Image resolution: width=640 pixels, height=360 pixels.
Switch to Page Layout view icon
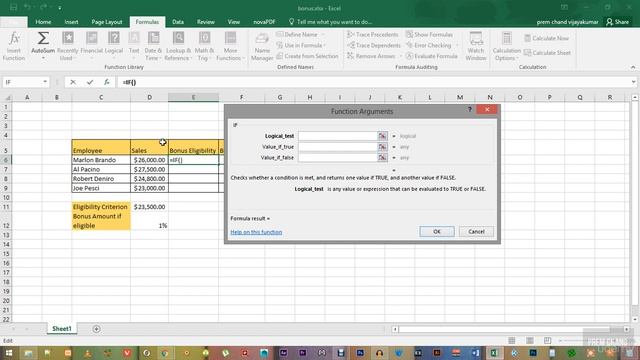click(x=529, y=340)
